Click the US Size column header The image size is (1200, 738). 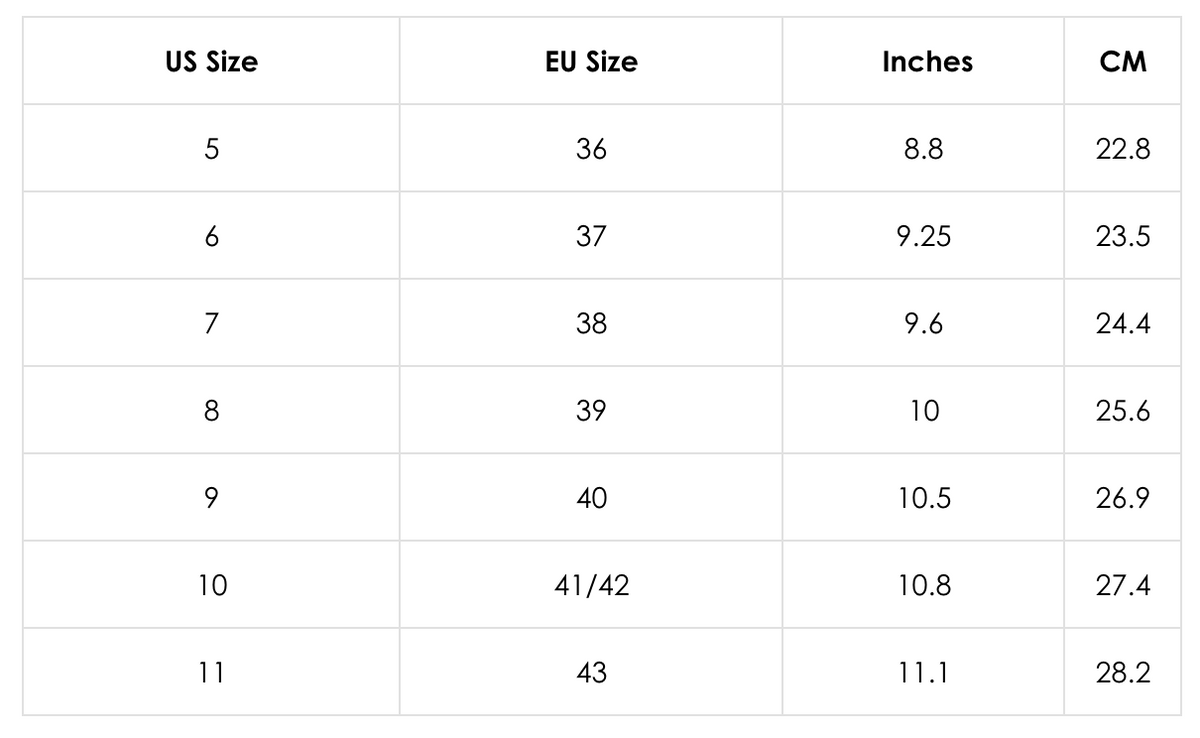click(x=211, y=62)
